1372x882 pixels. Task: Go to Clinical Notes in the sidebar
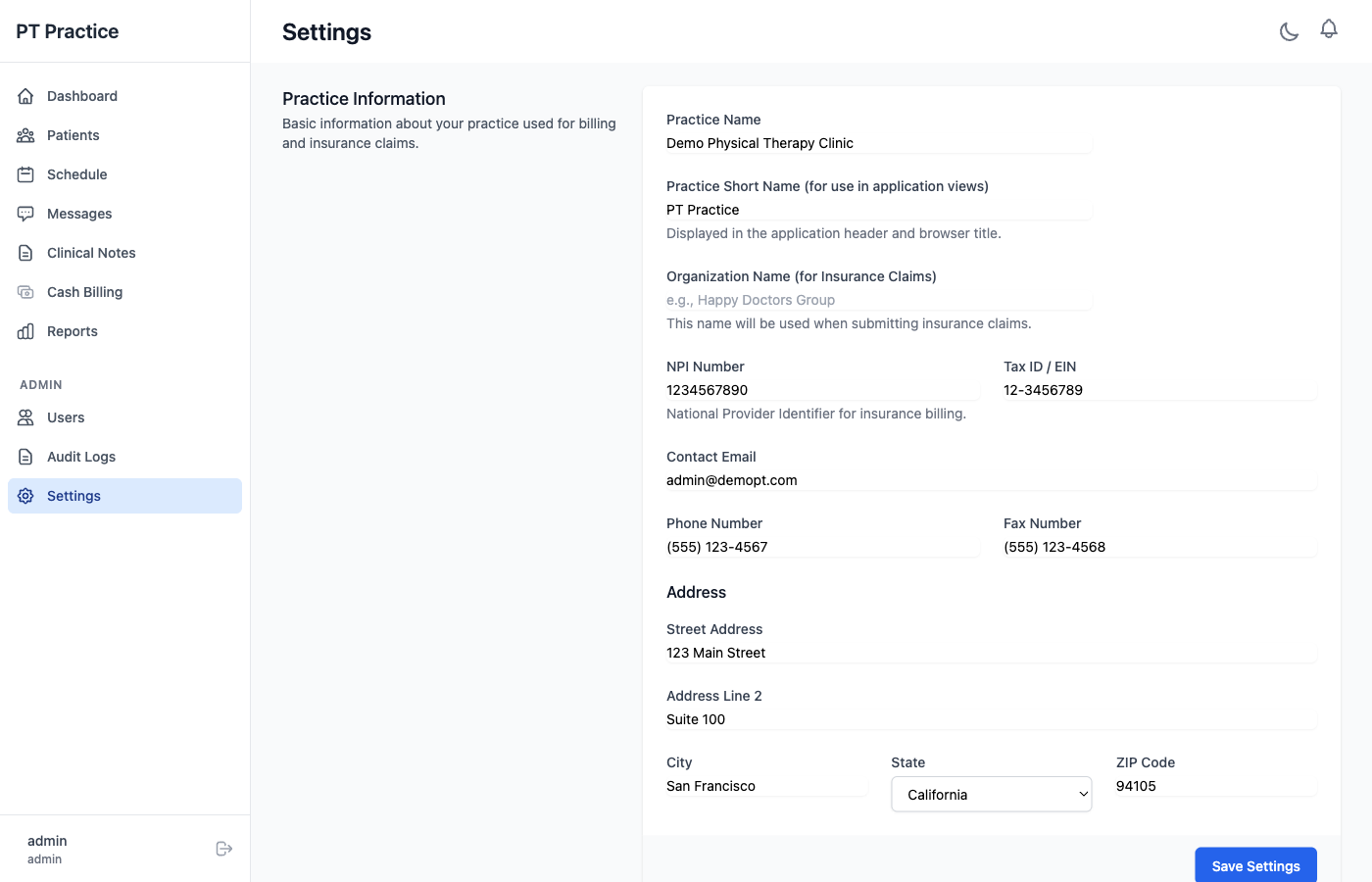[x=91, y=253]
